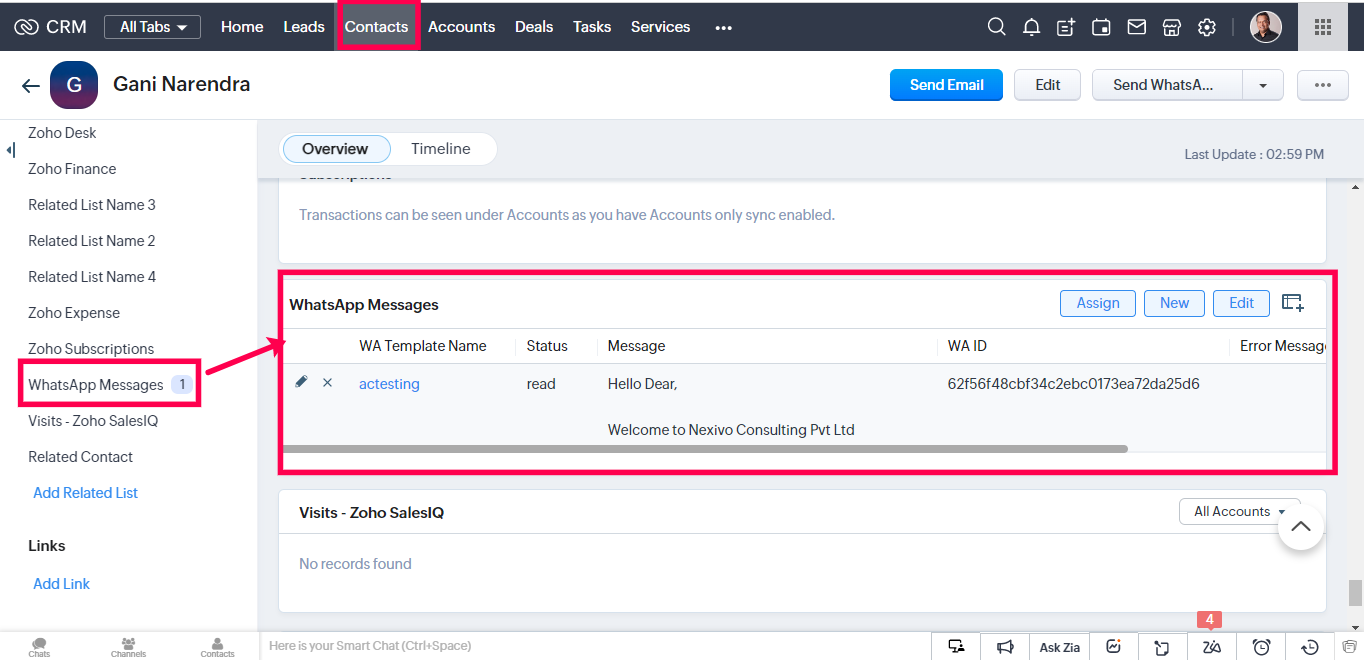Open the Send WhatsApp dropdown arrow
1364x660 pixels.
[1263, 86]
